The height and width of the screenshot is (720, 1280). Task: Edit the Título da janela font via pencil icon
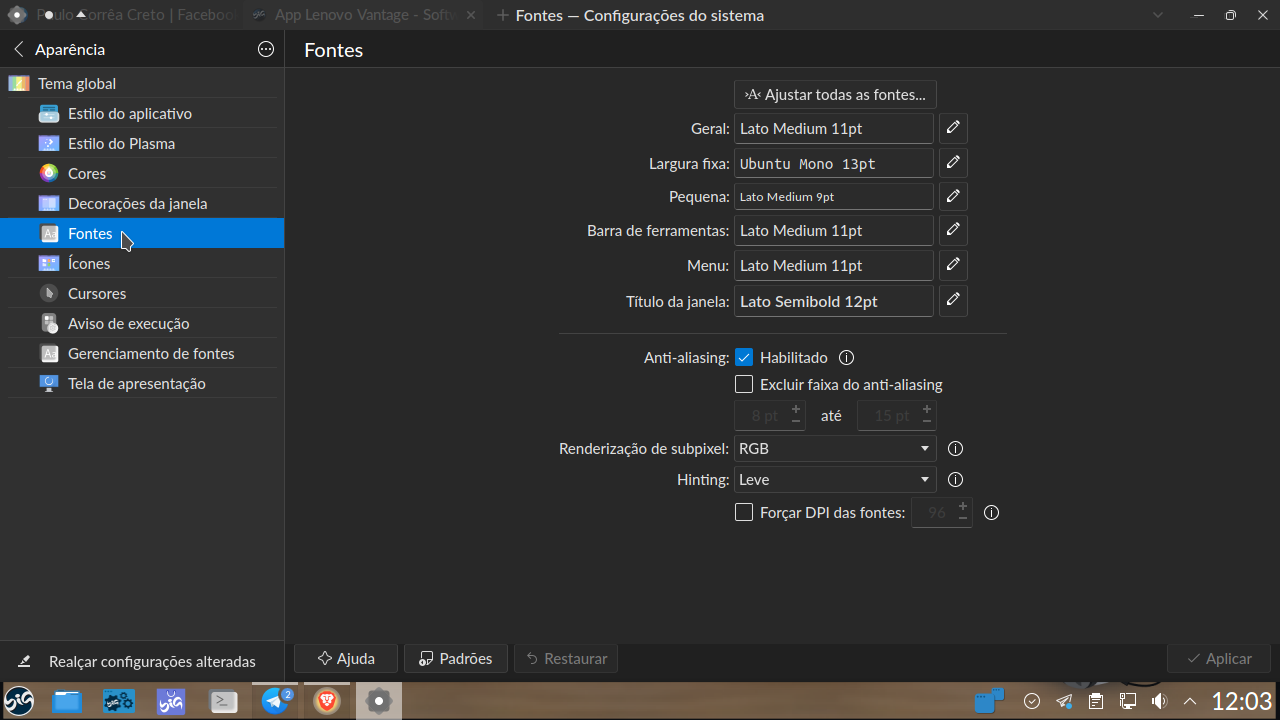(952, 300)
